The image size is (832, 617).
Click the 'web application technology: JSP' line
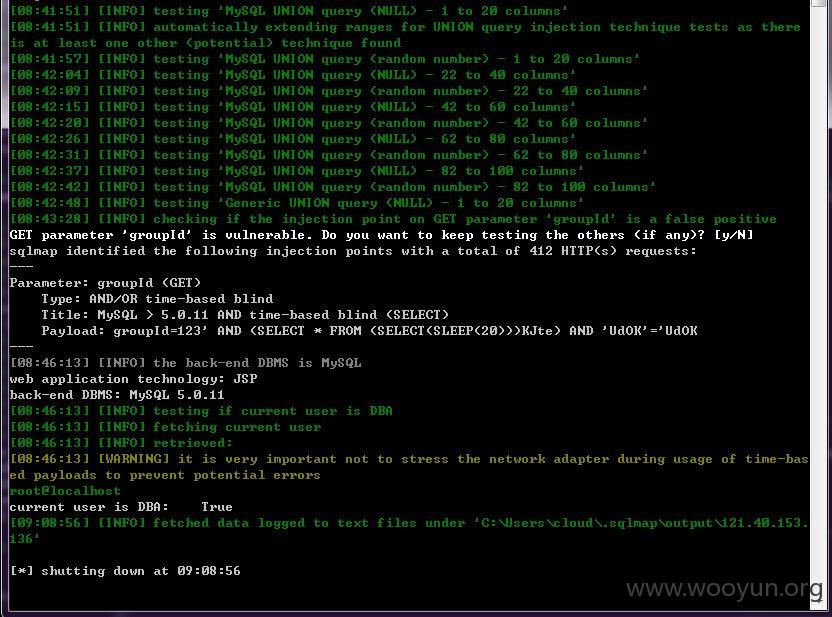point(133,379)
